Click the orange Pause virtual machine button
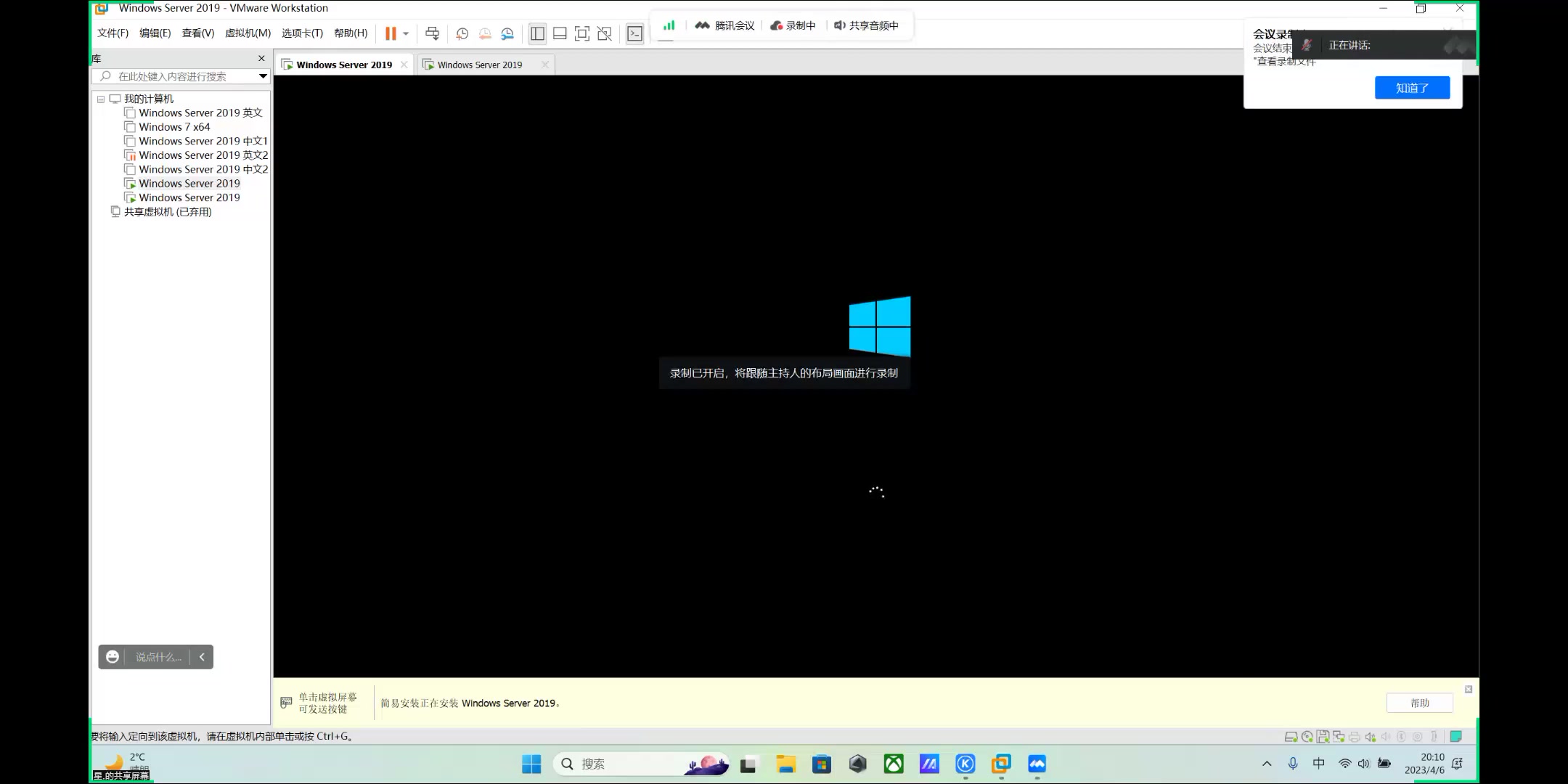The width and height of the screenshot is (1568, 784). point(391,33)
